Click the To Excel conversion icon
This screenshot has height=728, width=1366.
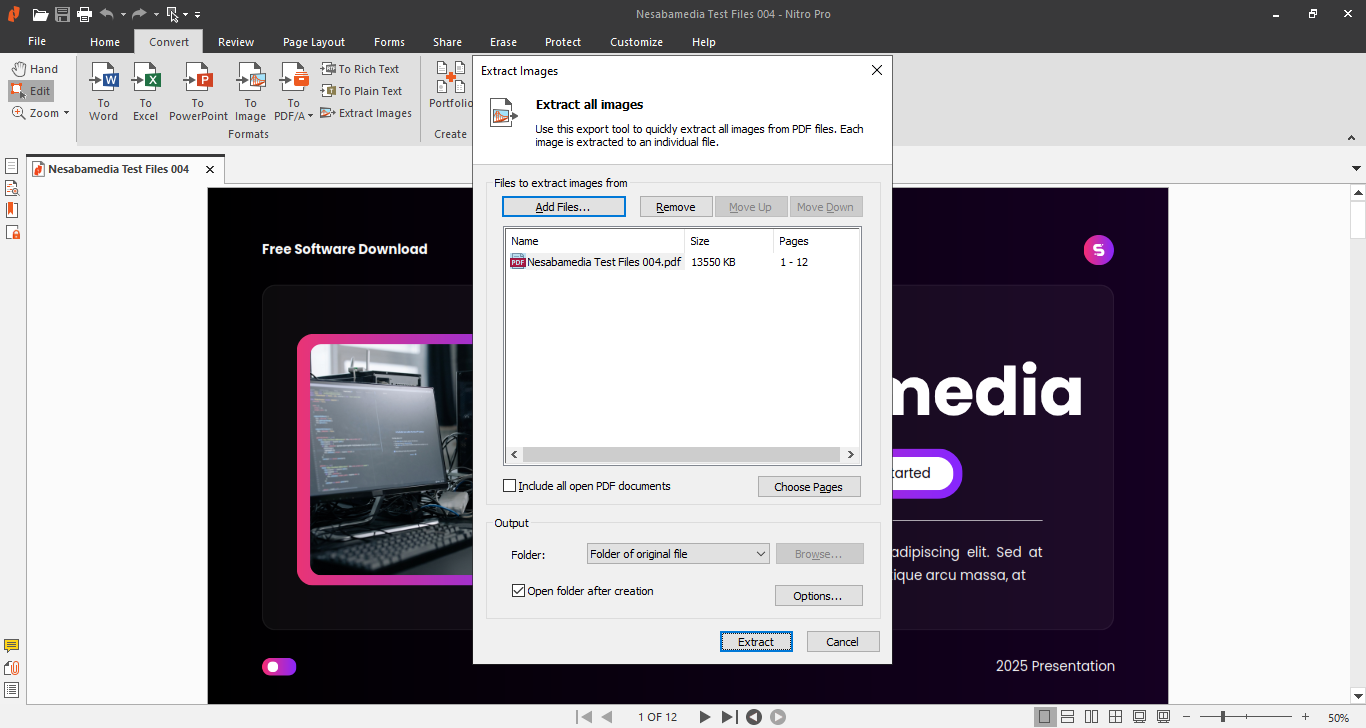coord(146,91)
